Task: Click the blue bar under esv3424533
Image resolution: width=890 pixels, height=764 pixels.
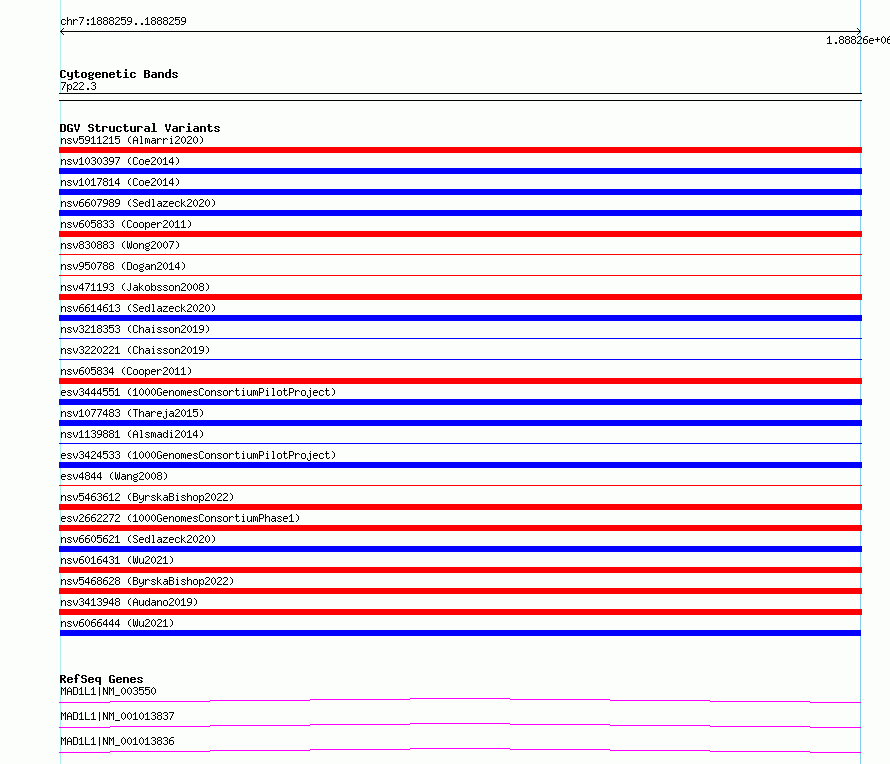Action: tap(460, 465)
